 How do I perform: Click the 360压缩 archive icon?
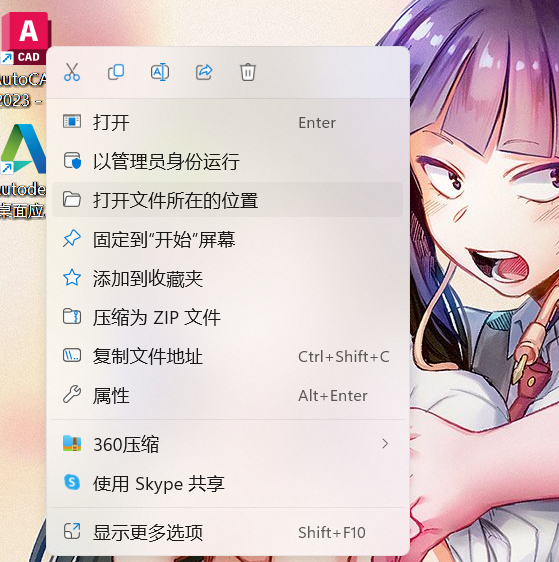[72, 443]
